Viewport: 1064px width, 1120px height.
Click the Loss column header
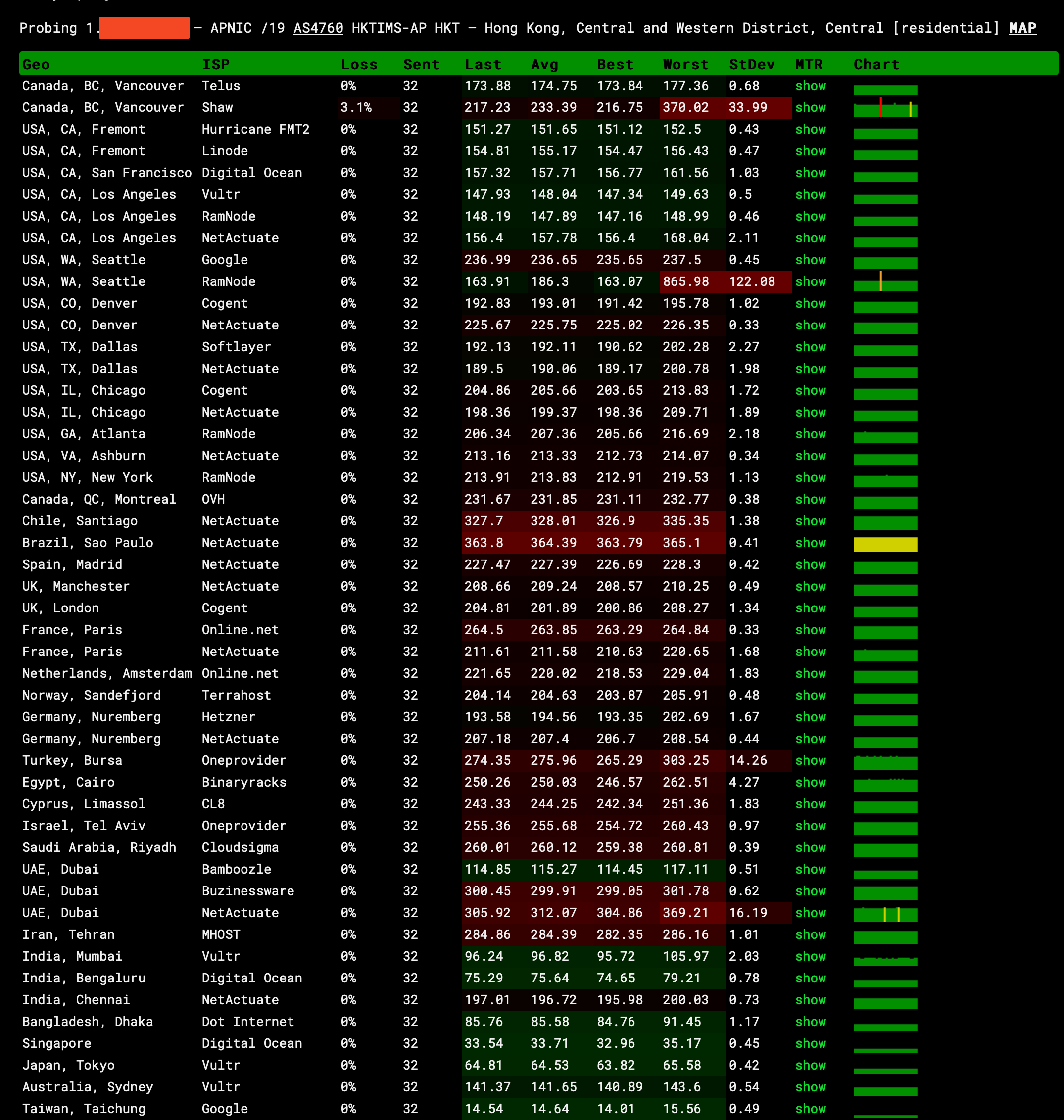tap(359, 64)
